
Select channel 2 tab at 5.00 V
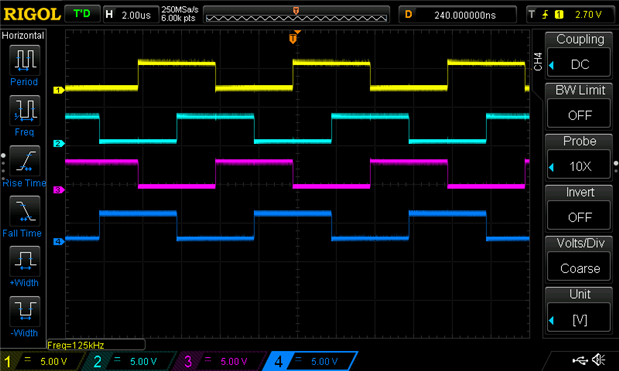[x=130, y=361]
